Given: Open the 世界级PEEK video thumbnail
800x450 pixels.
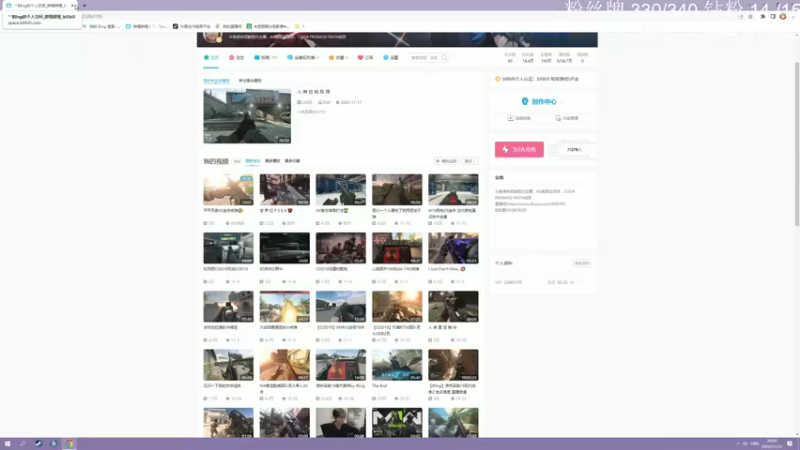Looking at the screenshot, I should [284, 189].
